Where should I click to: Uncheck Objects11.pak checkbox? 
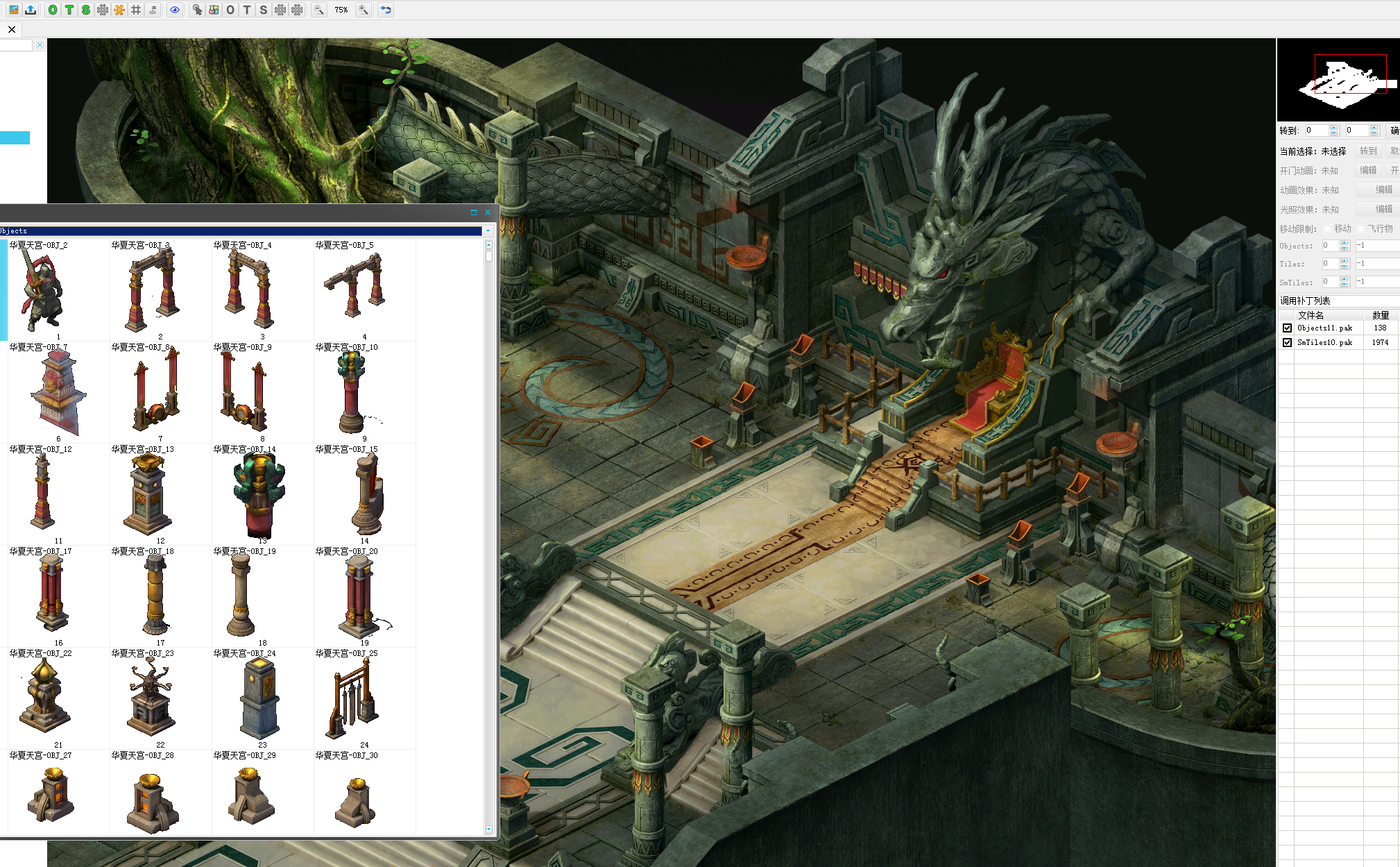(x=1288, y=328)
